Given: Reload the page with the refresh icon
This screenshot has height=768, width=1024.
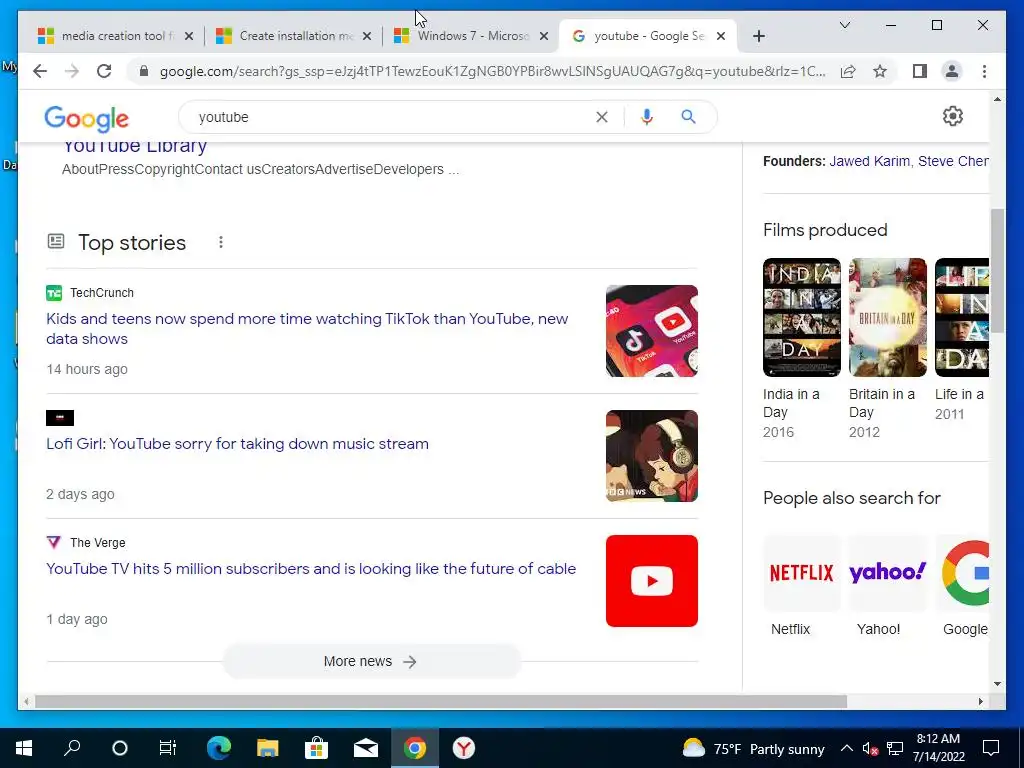Looking at the screenshot, I should pyautogui.click(x=104, y=71).
